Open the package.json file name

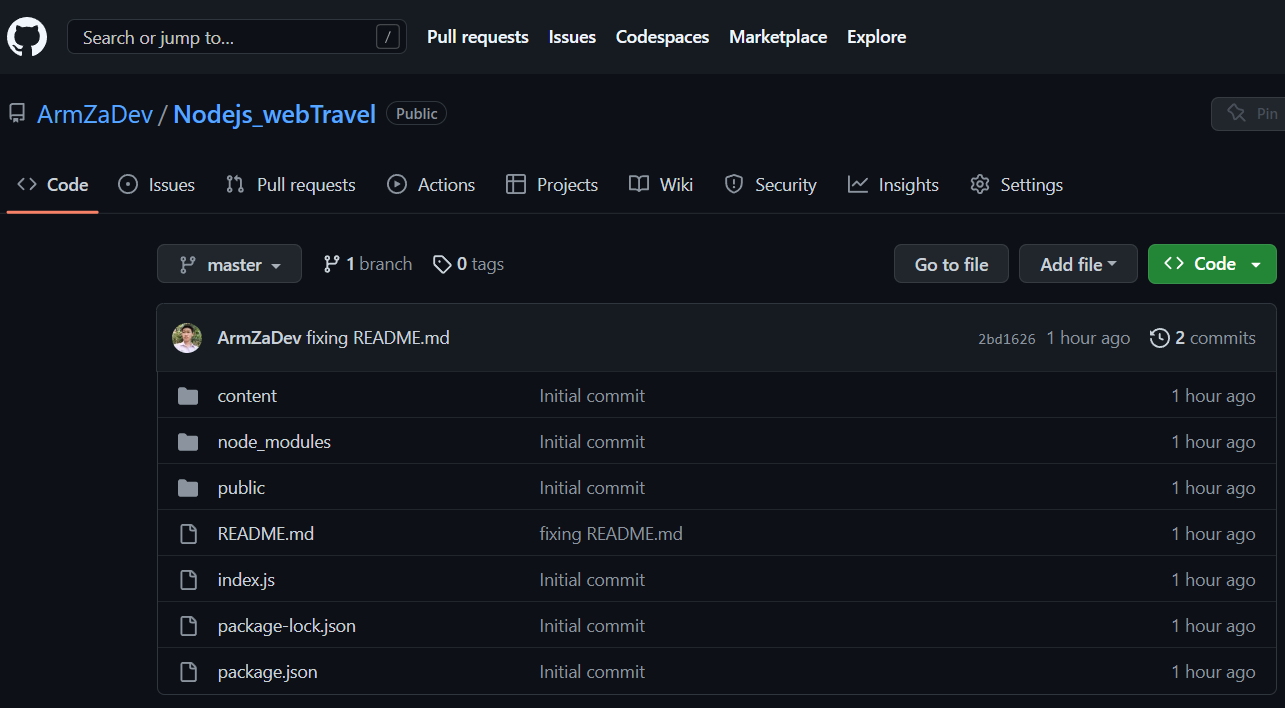(x=268, y=672)
